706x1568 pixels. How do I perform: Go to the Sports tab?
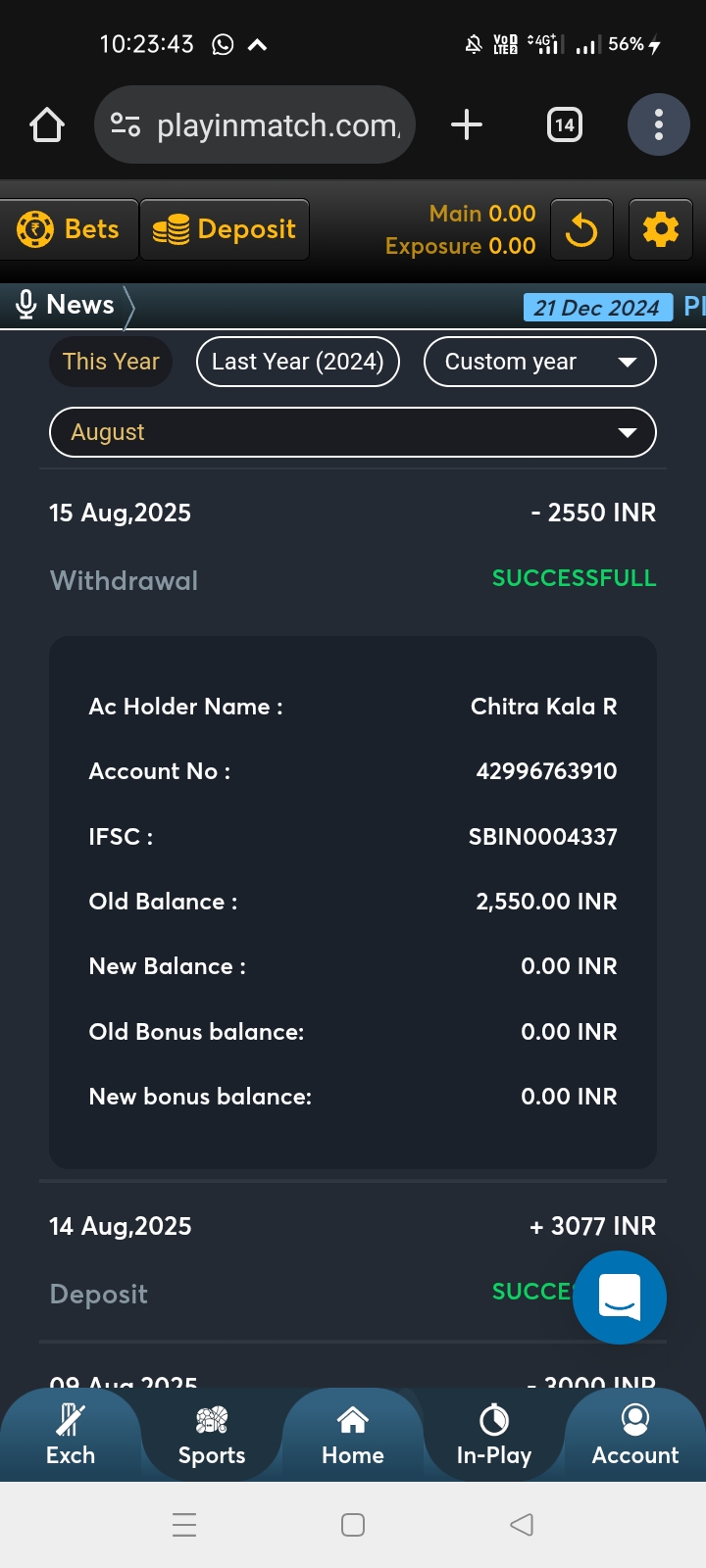212,1437
